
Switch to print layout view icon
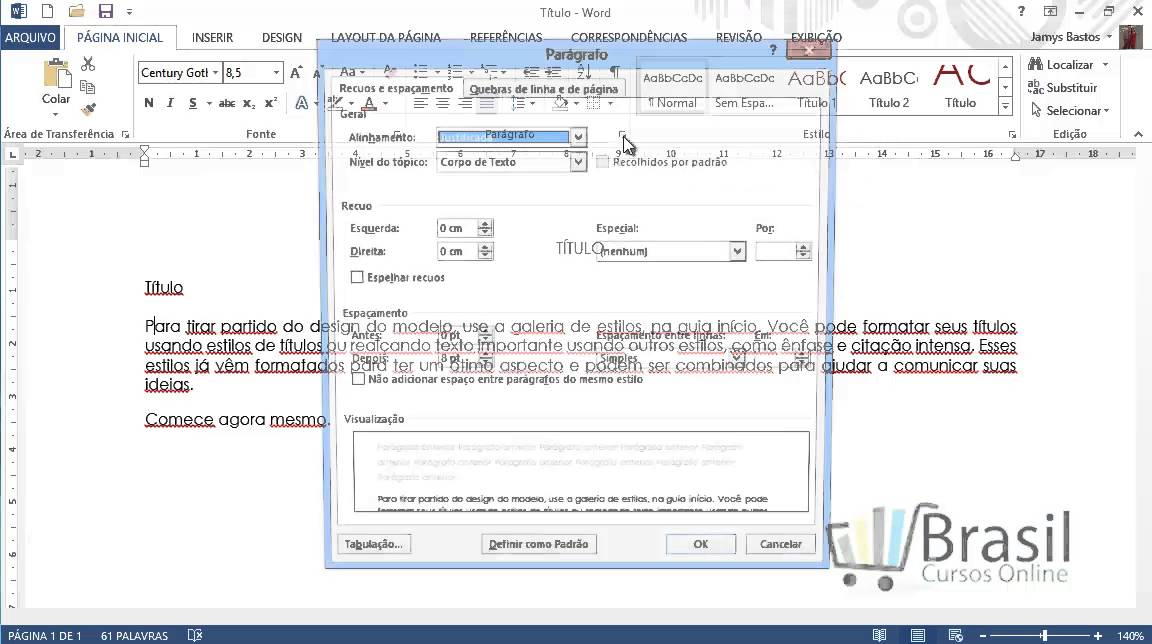pos(918,635)
